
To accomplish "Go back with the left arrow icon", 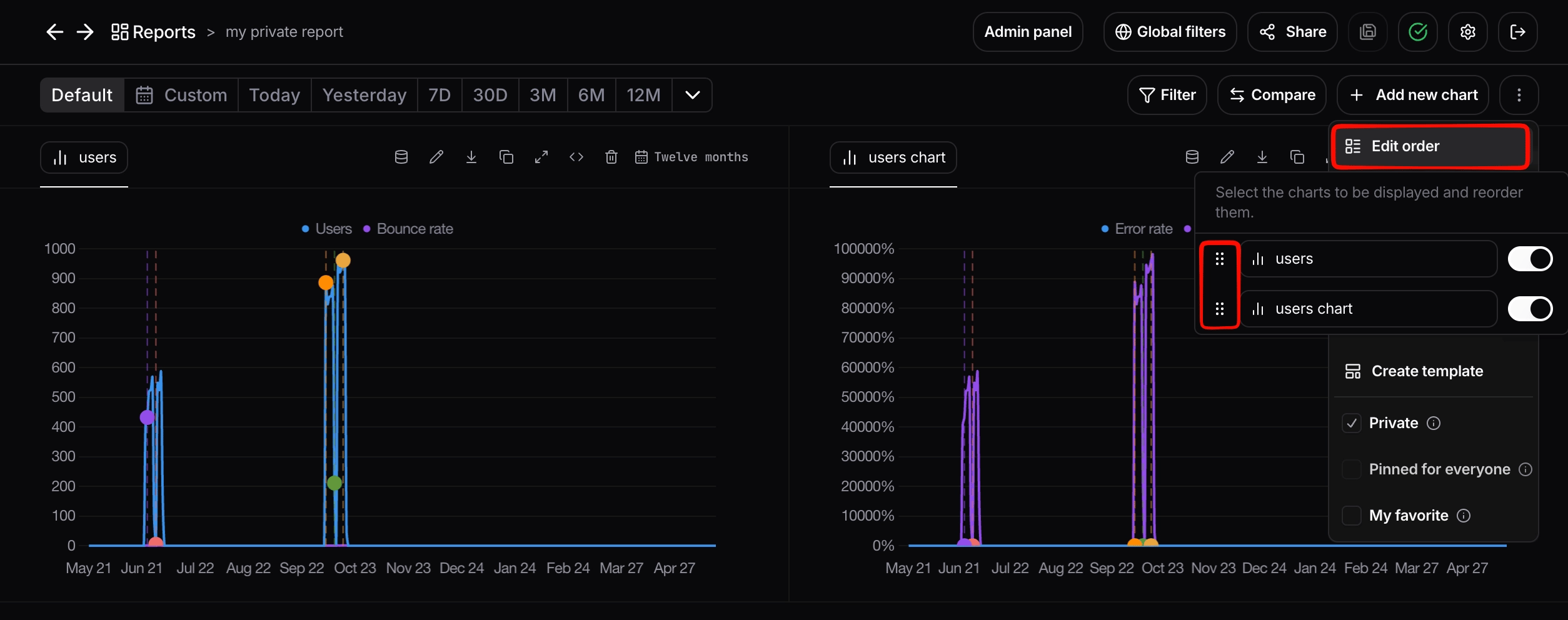I will coord(55,32).
